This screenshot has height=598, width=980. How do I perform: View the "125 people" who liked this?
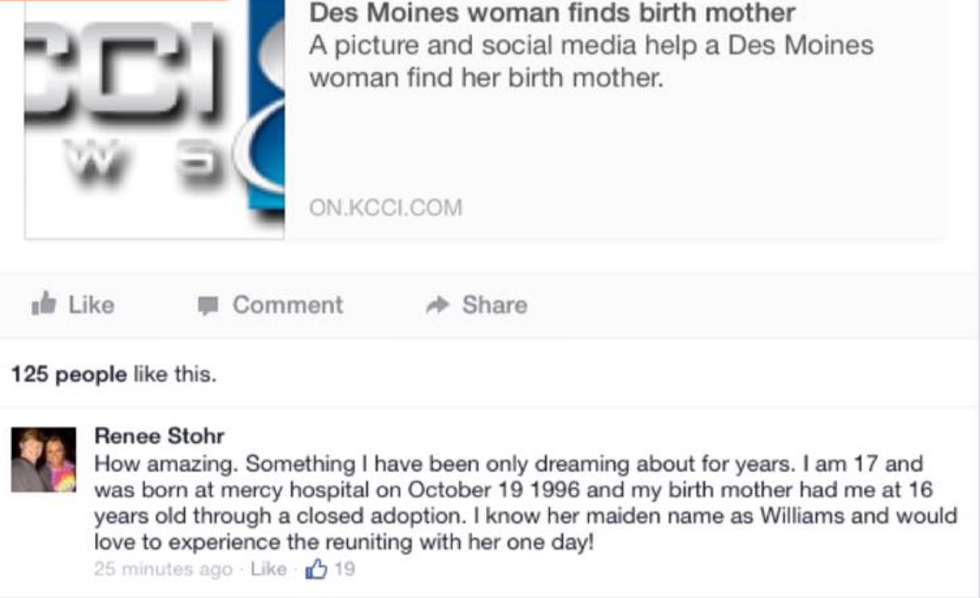point(68,375)
